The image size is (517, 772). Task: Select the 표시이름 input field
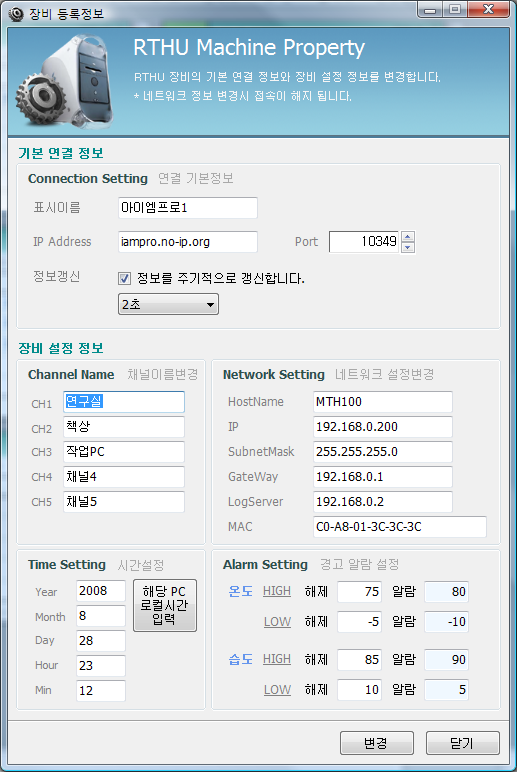point(188,208)
